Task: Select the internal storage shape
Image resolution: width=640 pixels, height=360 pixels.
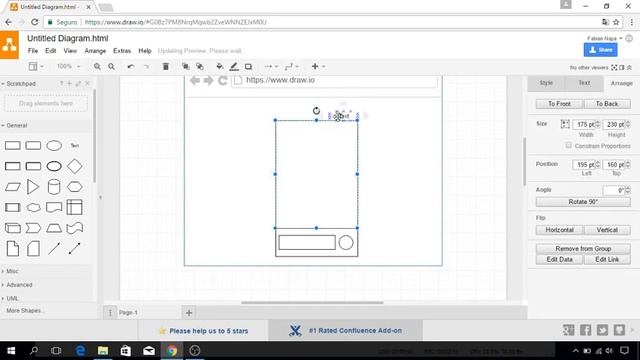Action: coord(75,207)
